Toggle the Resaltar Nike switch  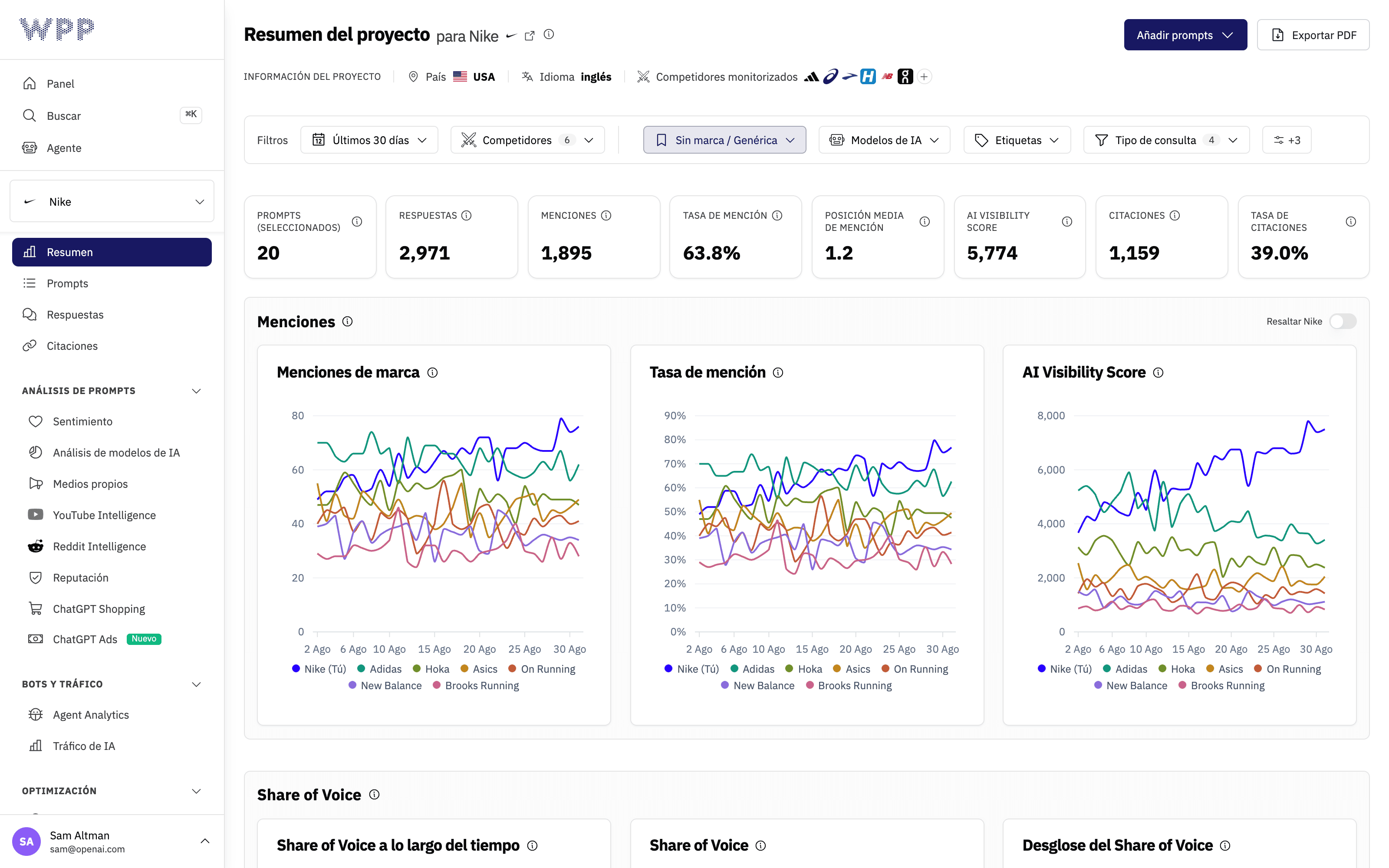coord(1343,322)
